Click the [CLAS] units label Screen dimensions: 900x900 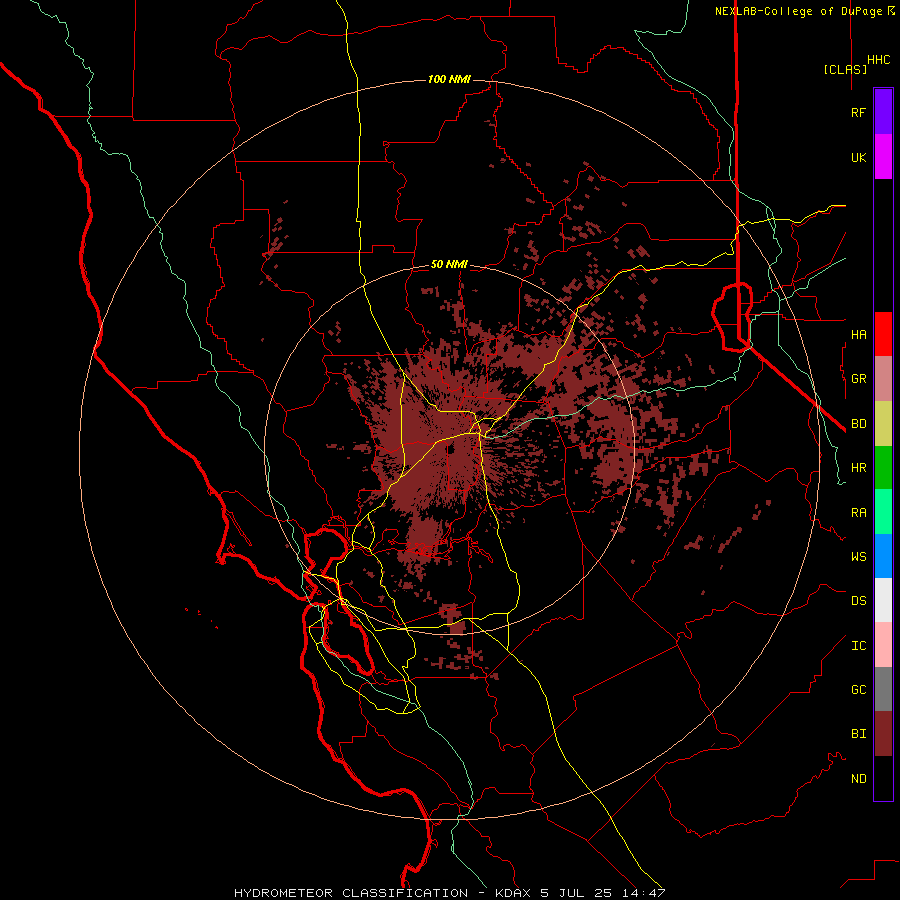coord(845,69)
